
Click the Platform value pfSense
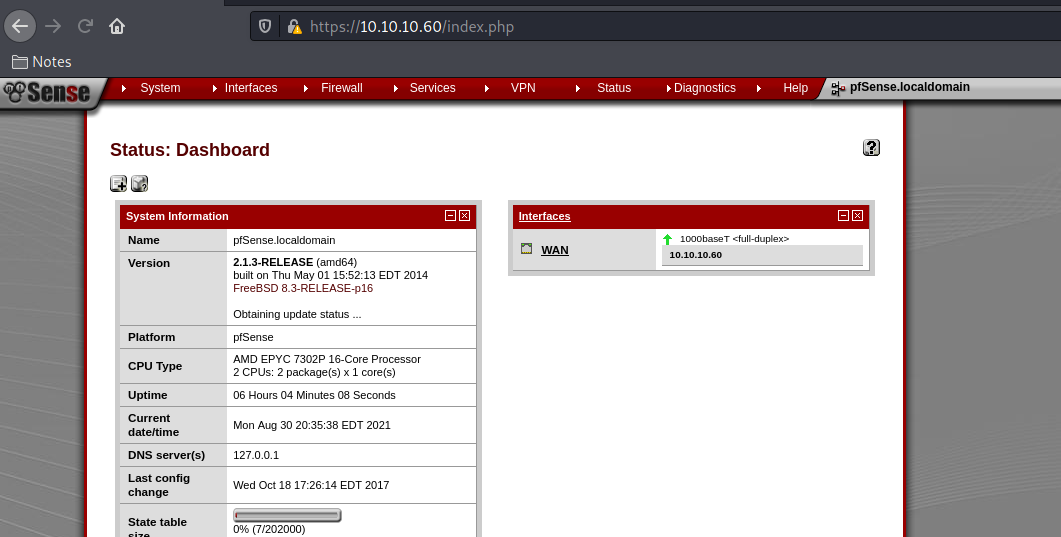coord(253,337)
